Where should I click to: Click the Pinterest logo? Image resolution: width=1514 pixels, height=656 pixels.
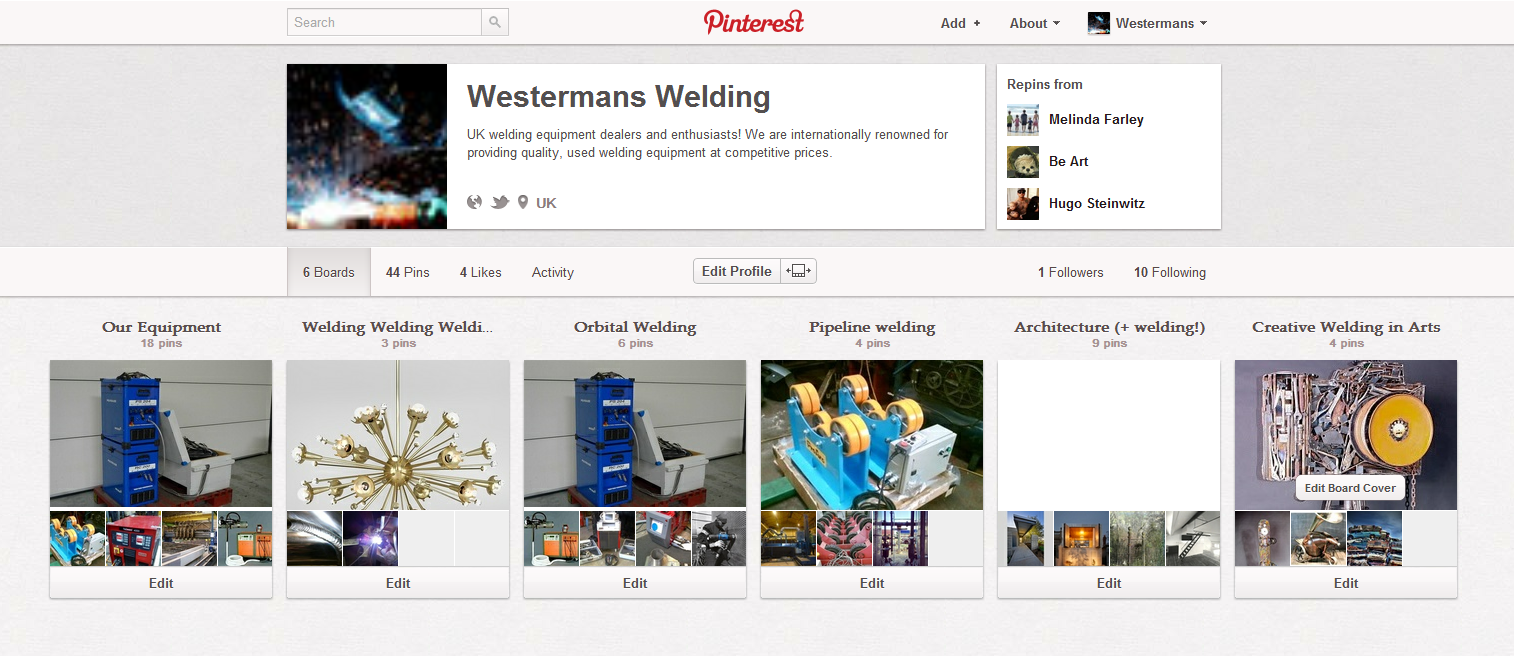click(x=754, y=22)
